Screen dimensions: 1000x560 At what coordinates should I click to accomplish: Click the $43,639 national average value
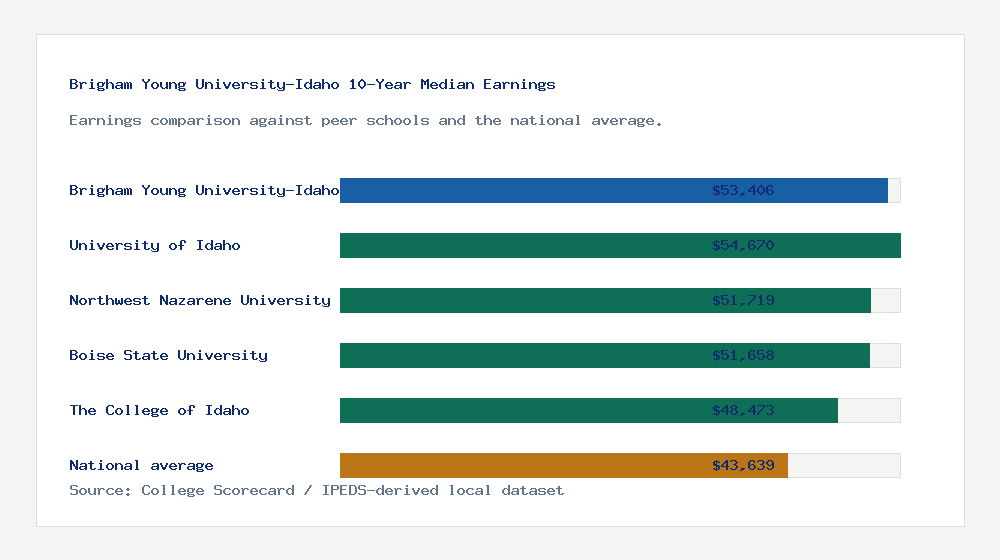(x=743, y=466)
